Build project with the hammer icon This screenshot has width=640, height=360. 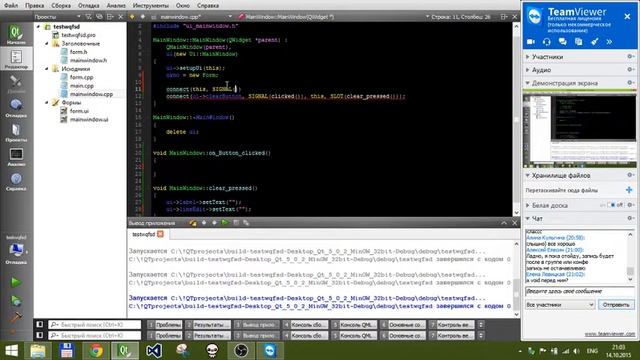pyautogui.click(x=16, y=317)
